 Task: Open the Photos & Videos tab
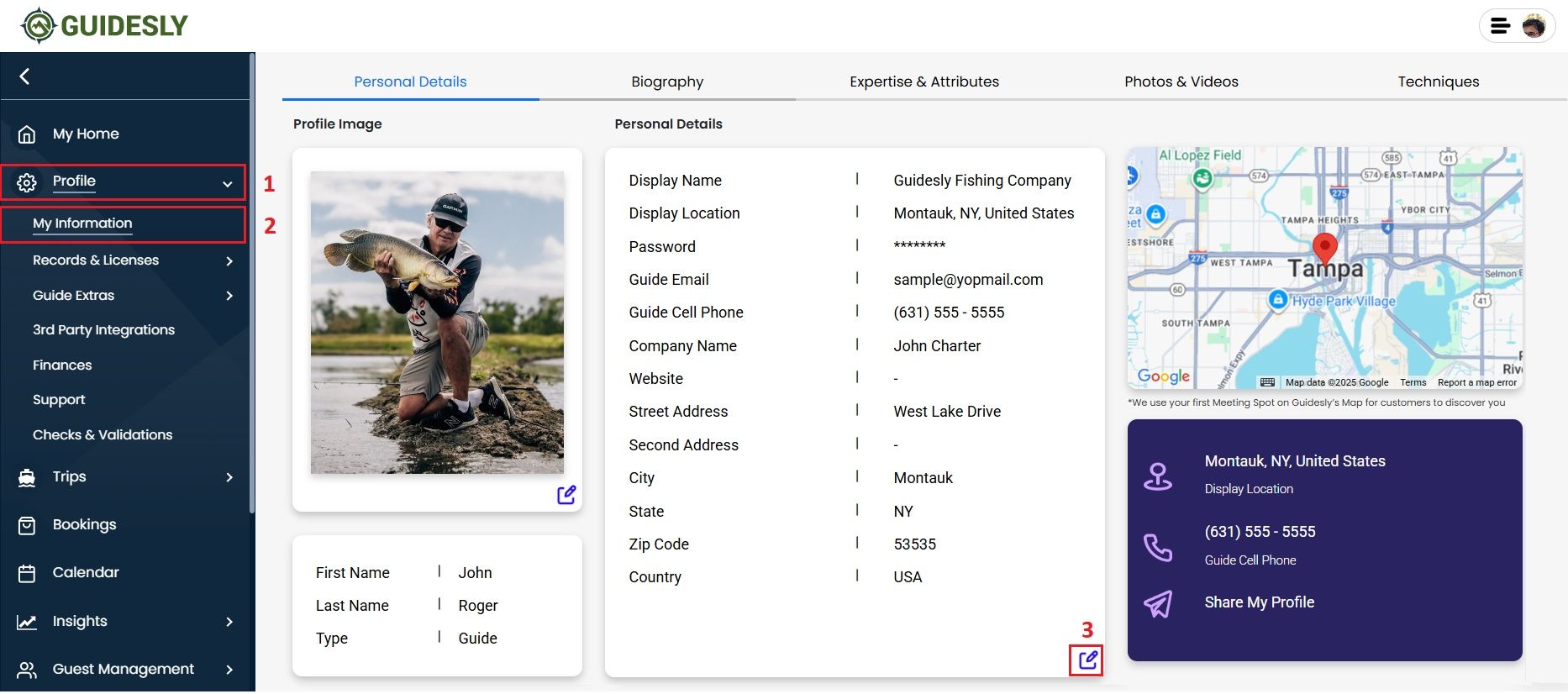coord(1181,81)
